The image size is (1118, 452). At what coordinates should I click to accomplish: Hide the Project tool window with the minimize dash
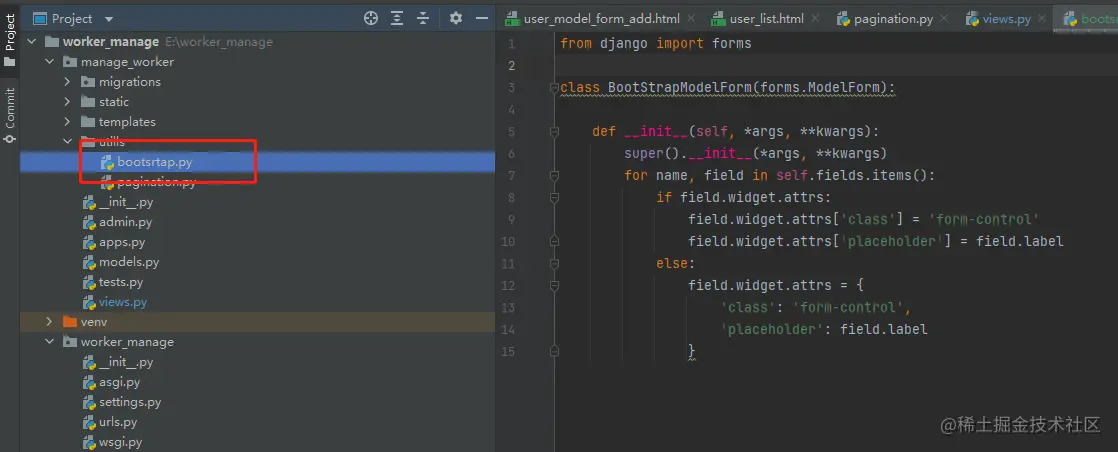click(482, 19)
